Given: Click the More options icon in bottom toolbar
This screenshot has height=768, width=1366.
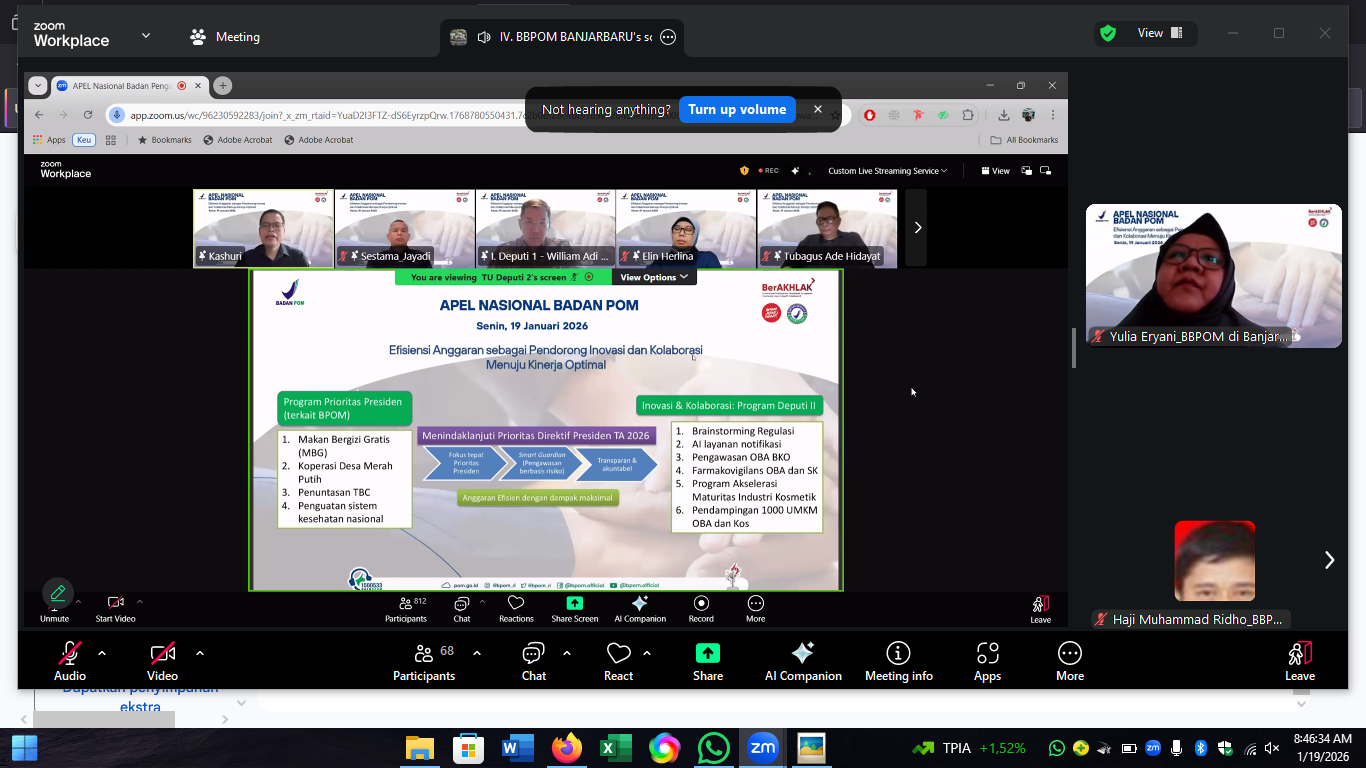Looking at the screenshot, I should tap(1069, 661).
